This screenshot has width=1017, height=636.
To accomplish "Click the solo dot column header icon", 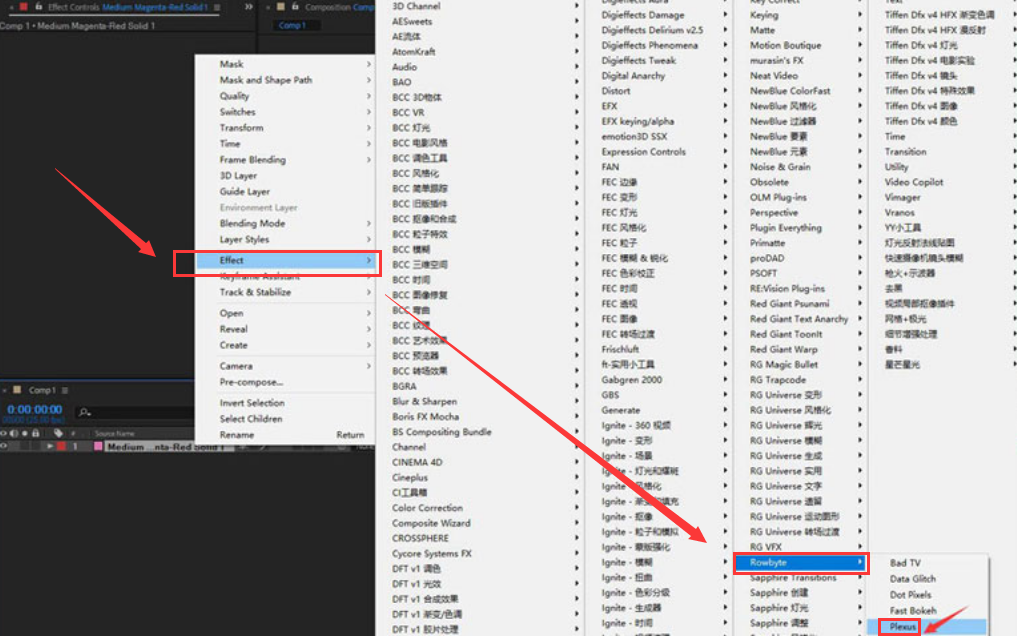I will 25,433.
